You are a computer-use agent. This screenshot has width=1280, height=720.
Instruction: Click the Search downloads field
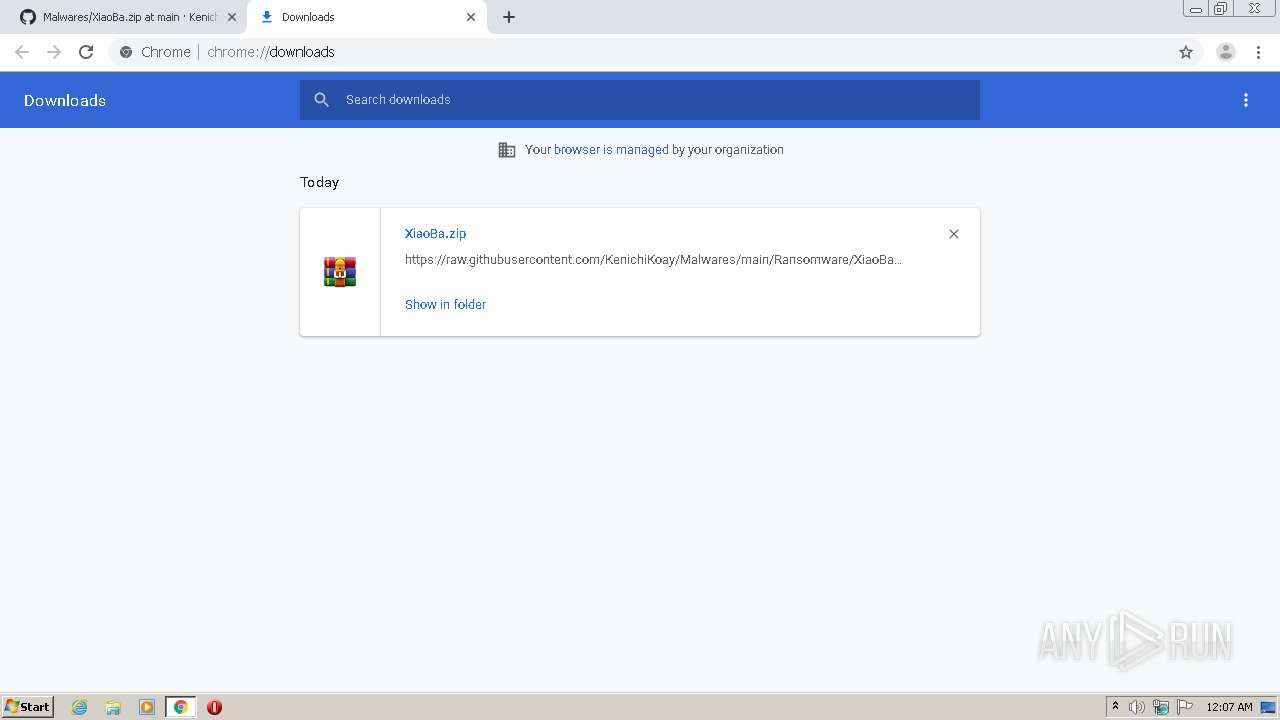click(640, 100)
